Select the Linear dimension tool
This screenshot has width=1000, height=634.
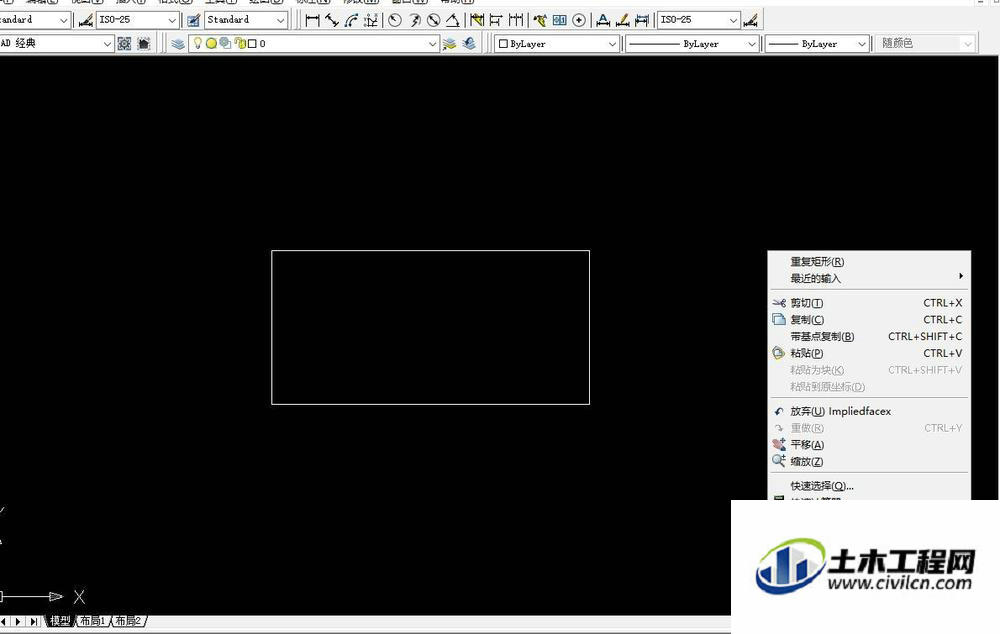pos(312,20)
